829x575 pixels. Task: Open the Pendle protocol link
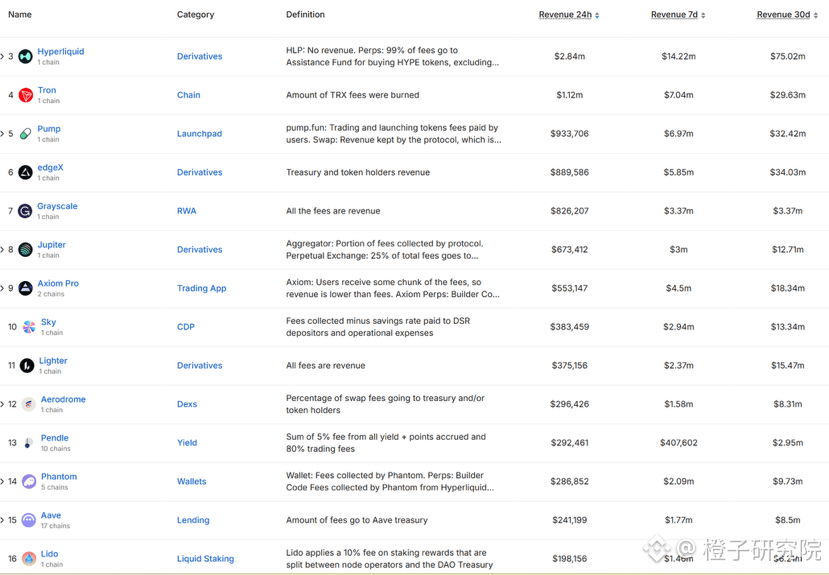point(55,438)
